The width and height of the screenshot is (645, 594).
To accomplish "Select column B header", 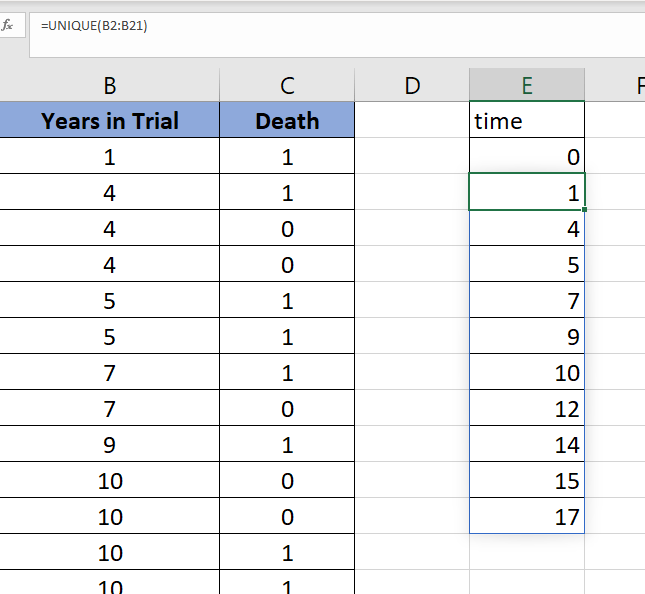I will click(x=109, y=85).
